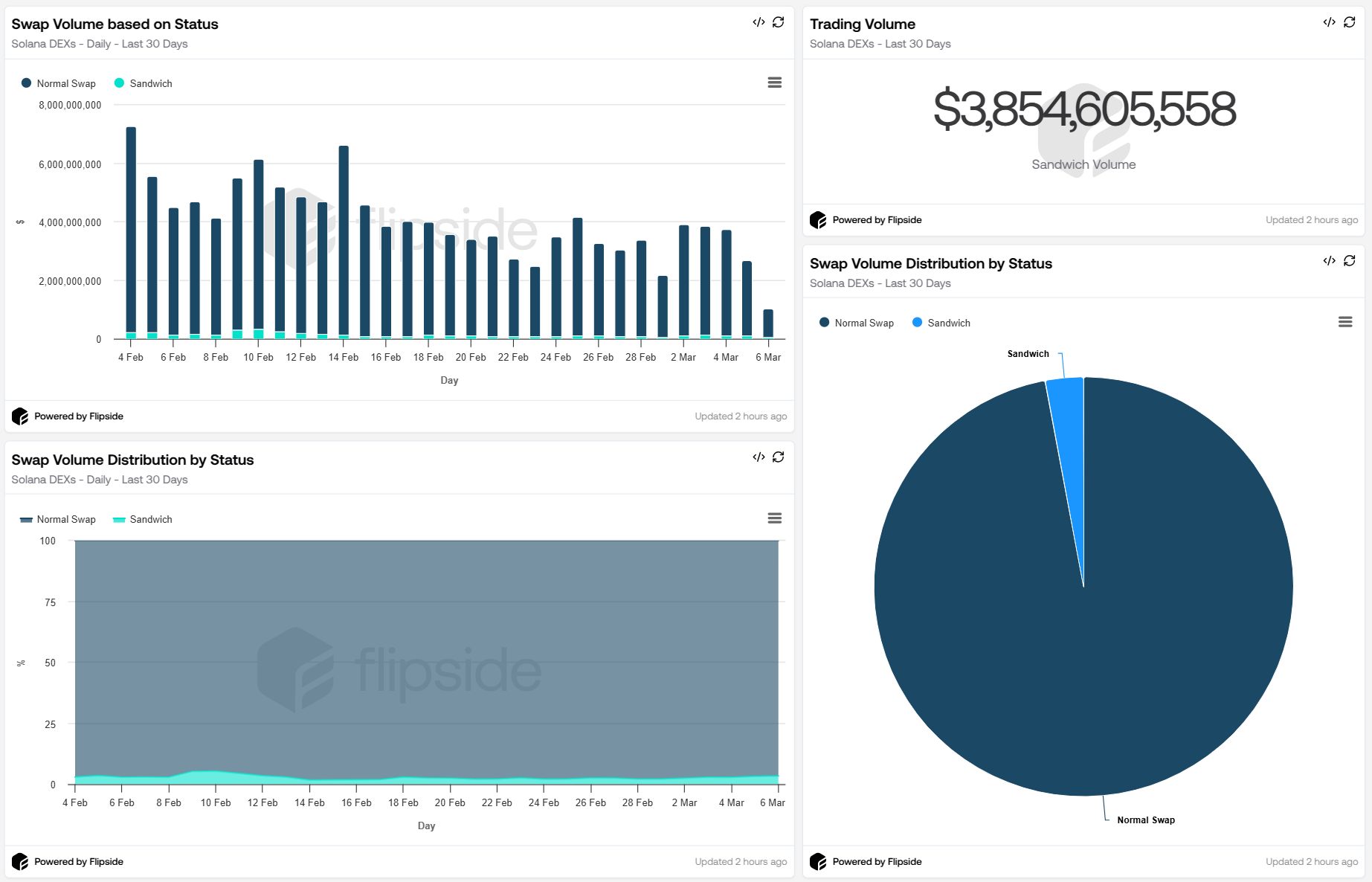
Task: Refresh the daily distribution area chart
Action: pos(778,457)
